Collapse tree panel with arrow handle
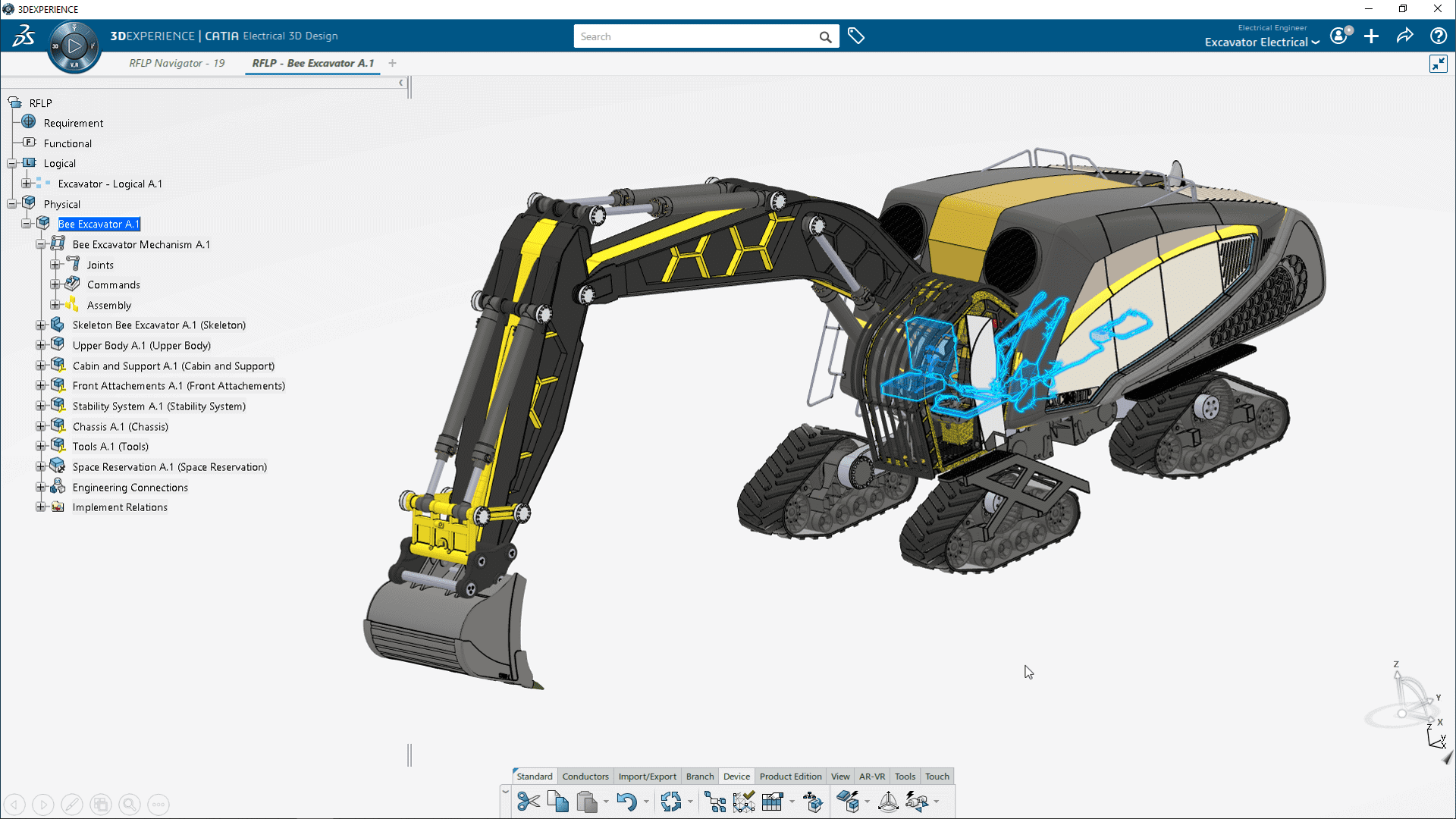 coord(401,83)
